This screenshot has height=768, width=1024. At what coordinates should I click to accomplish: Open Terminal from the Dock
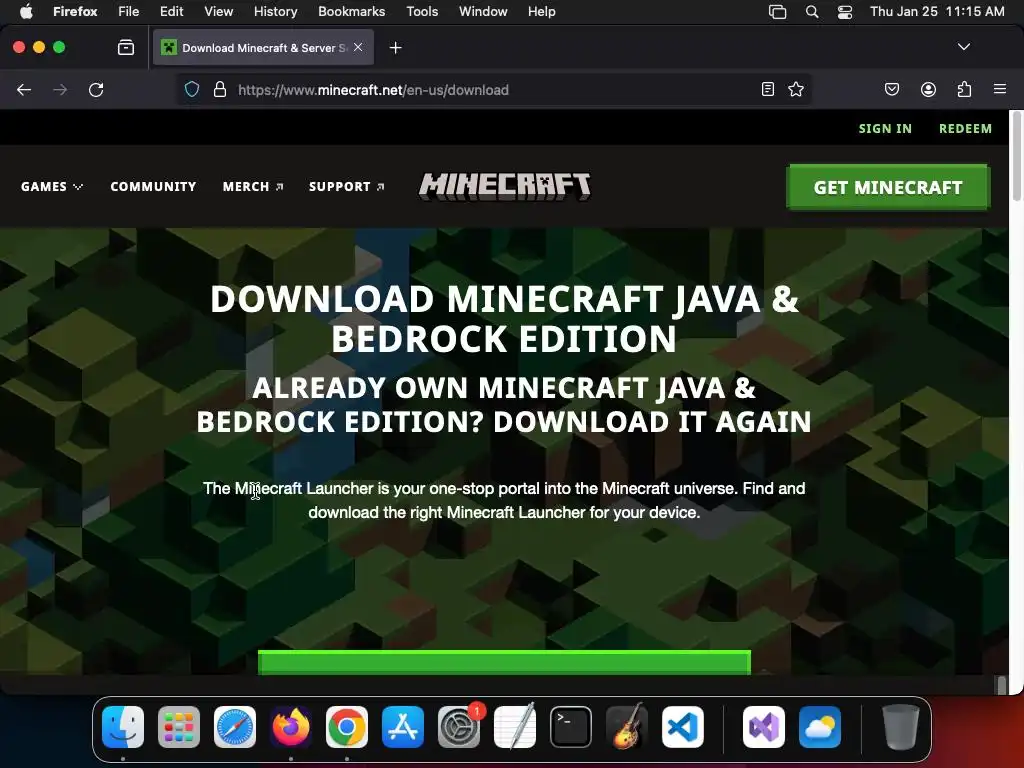pos(571,727)
